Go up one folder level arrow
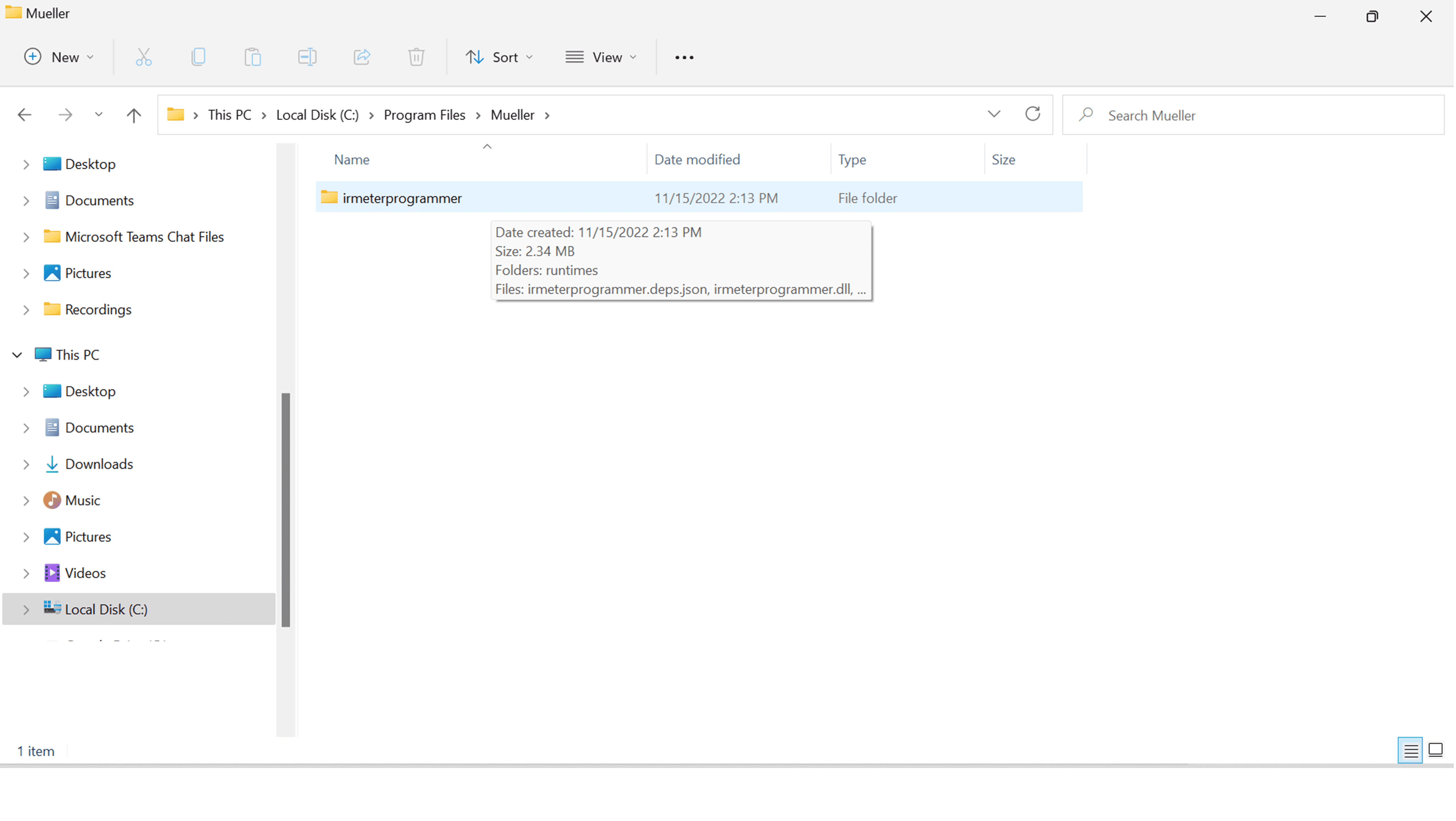Screen dimensions: 1456x821 pyautogui.click(x=134, y=115)
